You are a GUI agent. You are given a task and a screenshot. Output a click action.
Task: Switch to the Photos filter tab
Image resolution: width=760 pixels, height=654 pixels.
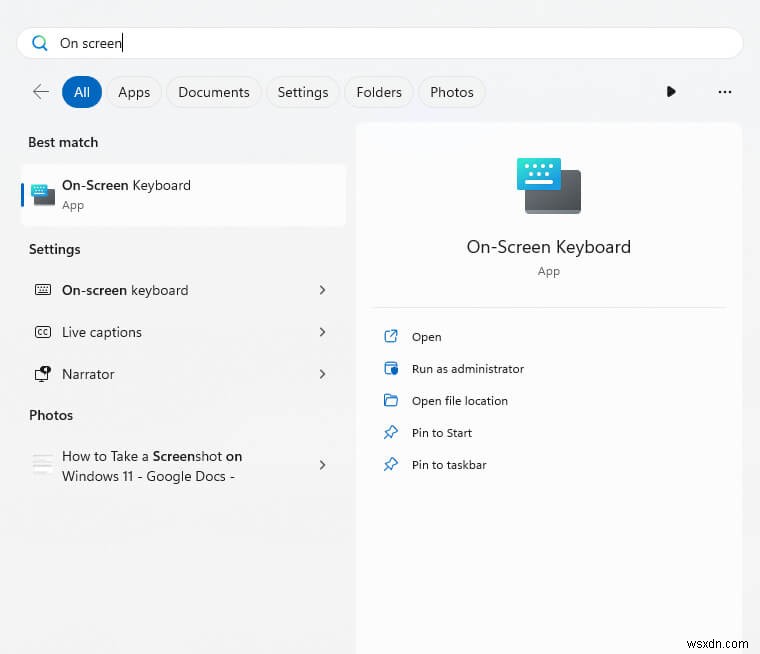click(x=452, y=92)
